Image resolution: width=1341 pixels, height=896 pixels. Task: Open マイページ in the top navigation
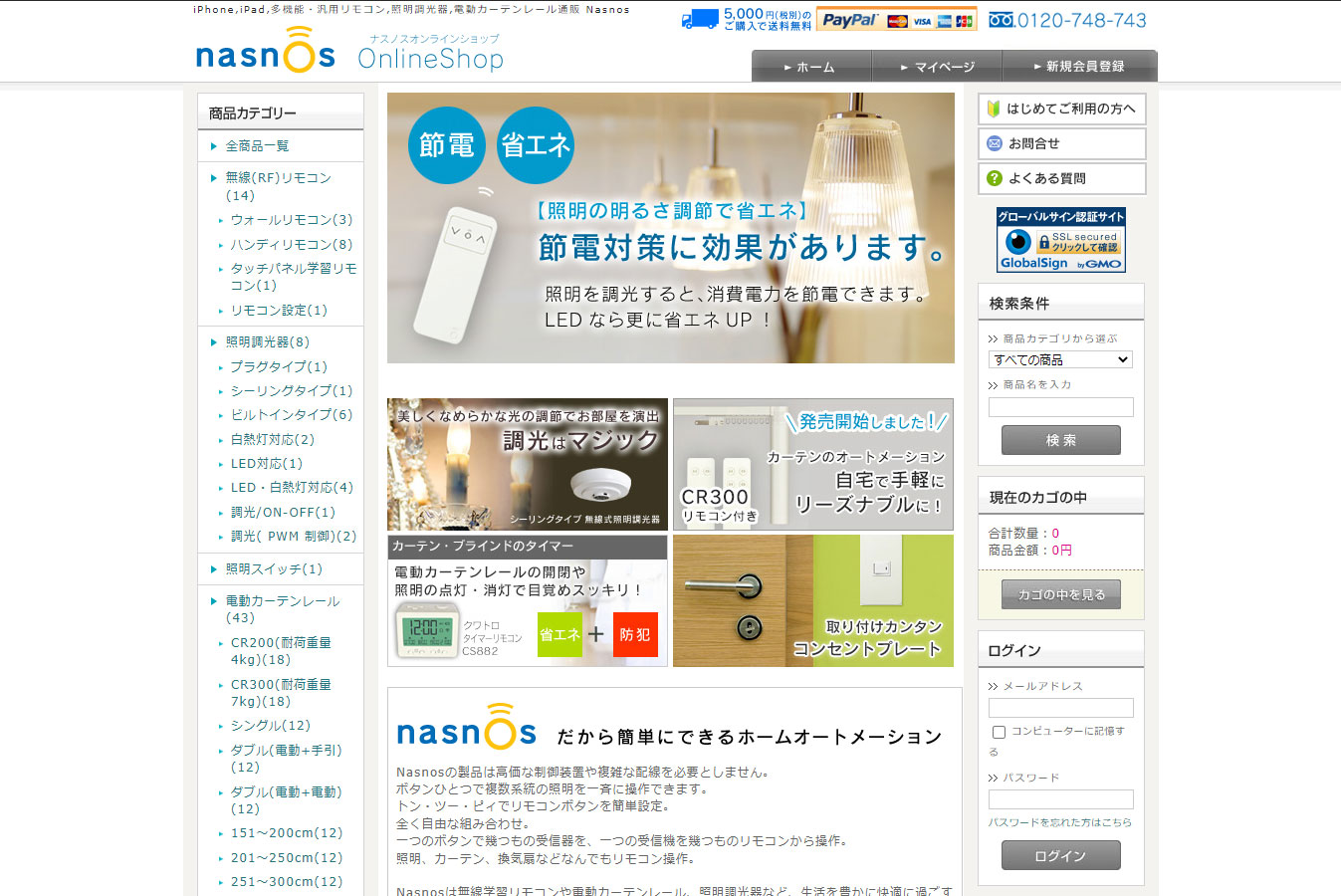coord(937,67)
